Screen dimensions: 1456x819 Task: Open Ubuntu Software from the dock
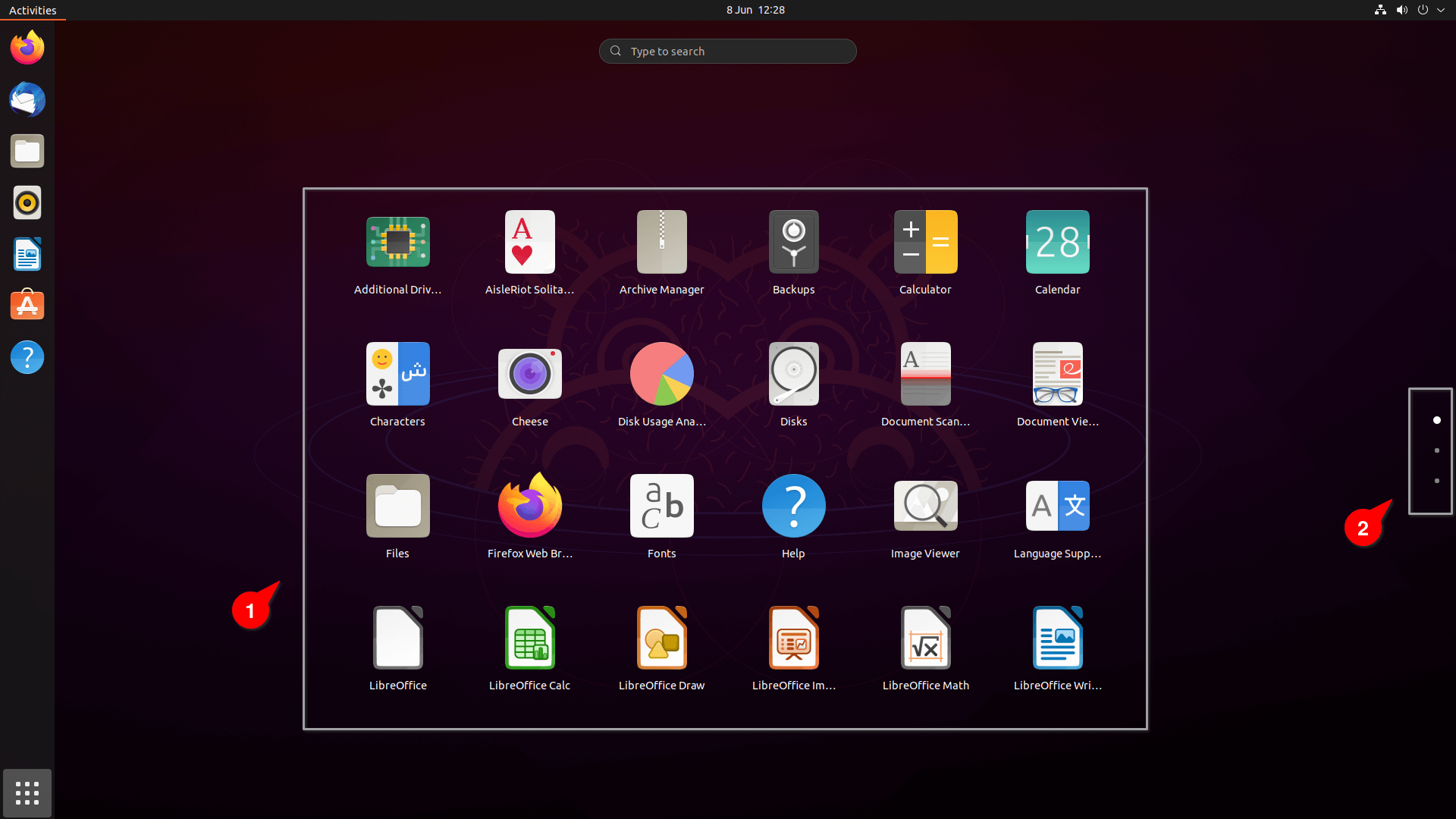(27, 305)
